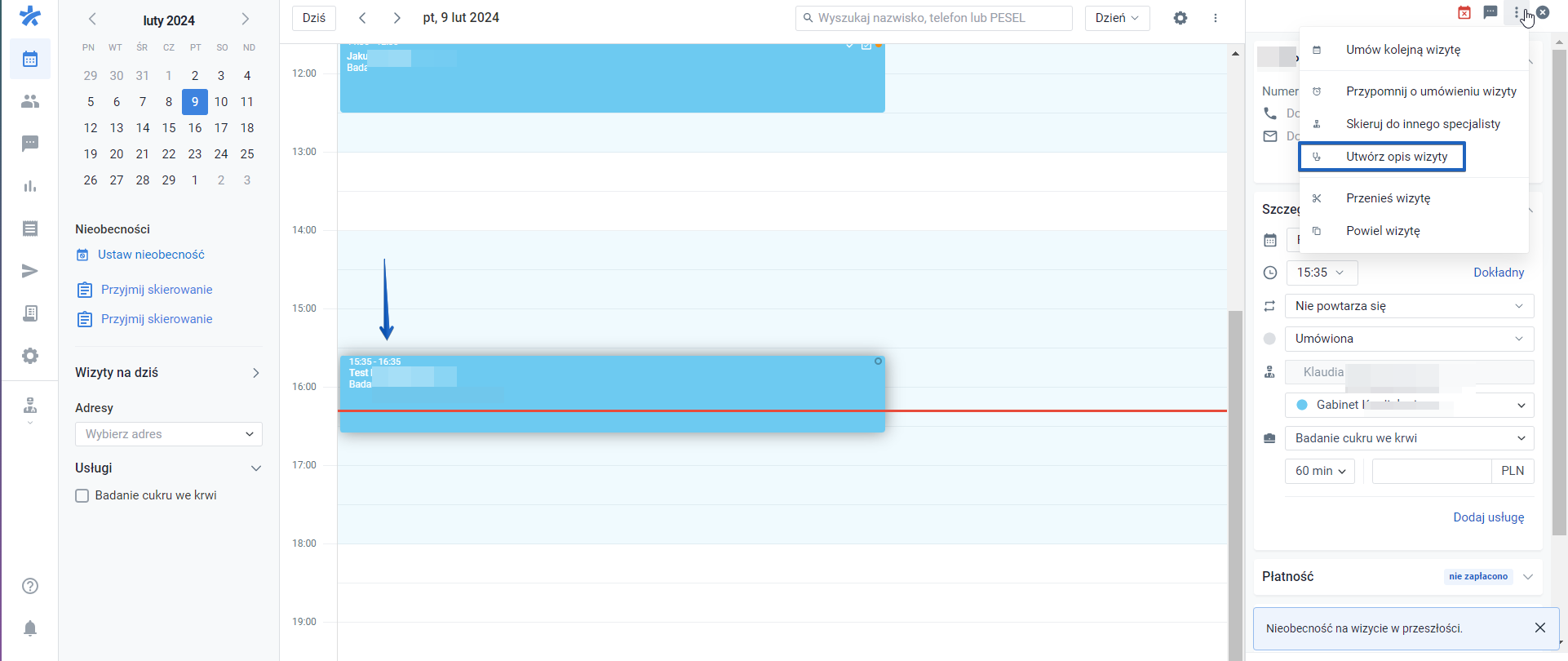The width and height of the screenshot is (1568, 661).
Task: Select Przenieś wizytę menu item
Action: [1414, 198]
